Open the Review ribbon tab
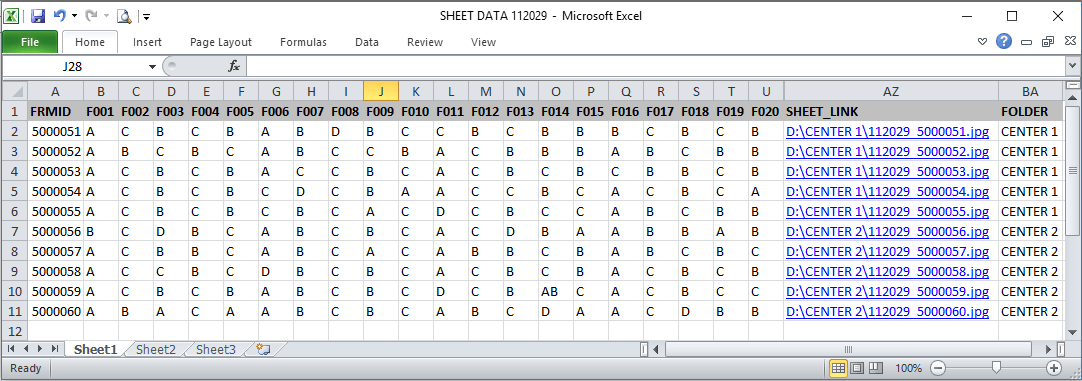Image resolution: width=1082 pixels, height=381 pixels. click(424, 42)
